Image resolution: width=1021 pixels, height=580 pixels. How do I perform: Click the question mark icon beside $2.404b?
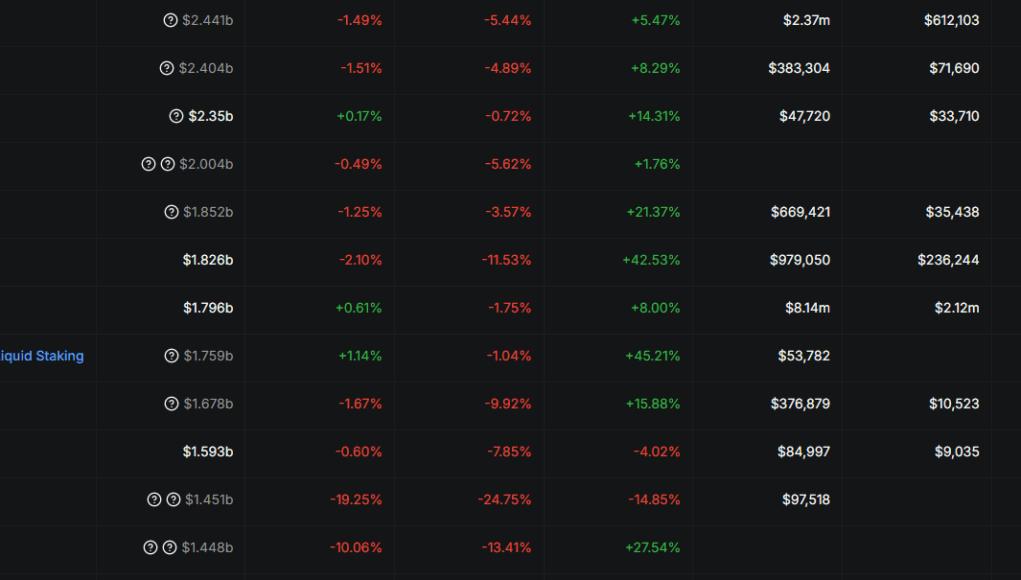click(167, 68)
